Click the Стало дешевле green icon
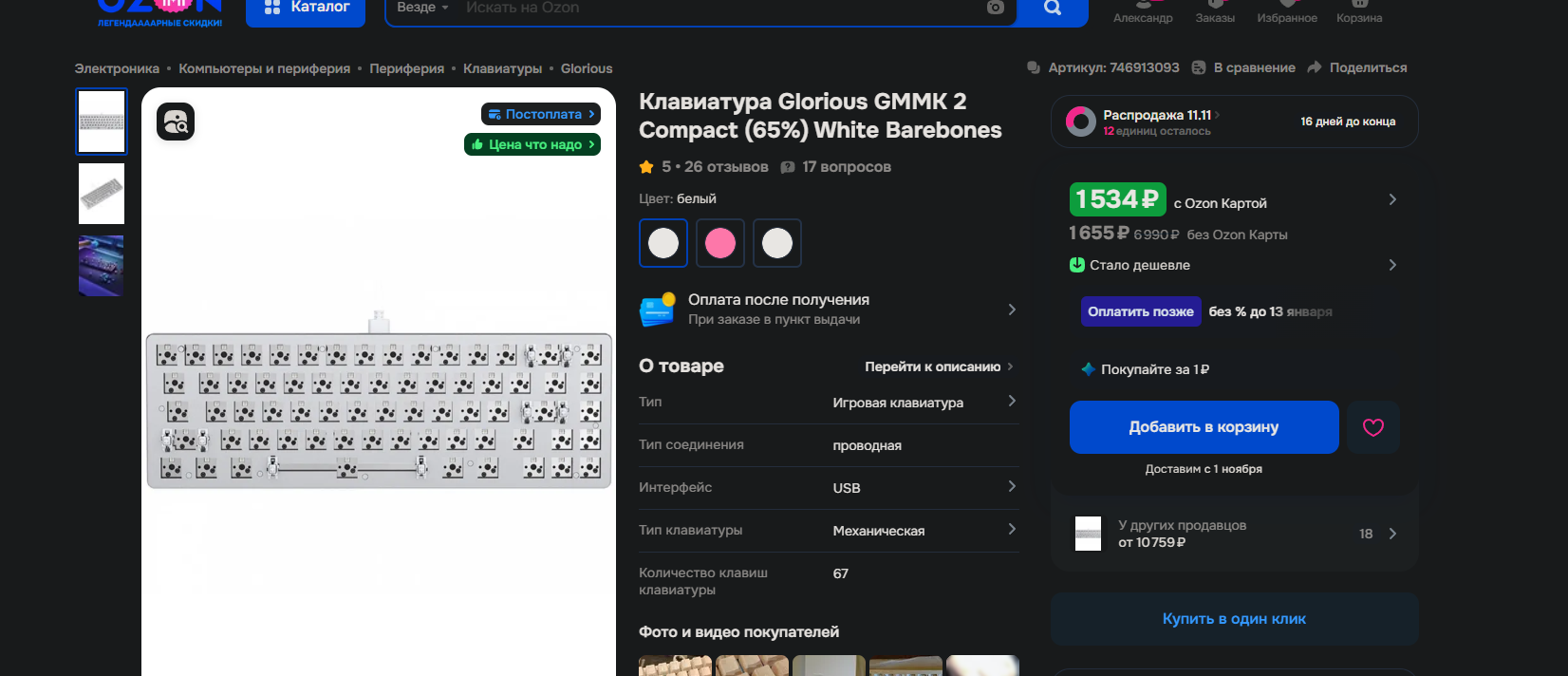 tap(1077, 265)
